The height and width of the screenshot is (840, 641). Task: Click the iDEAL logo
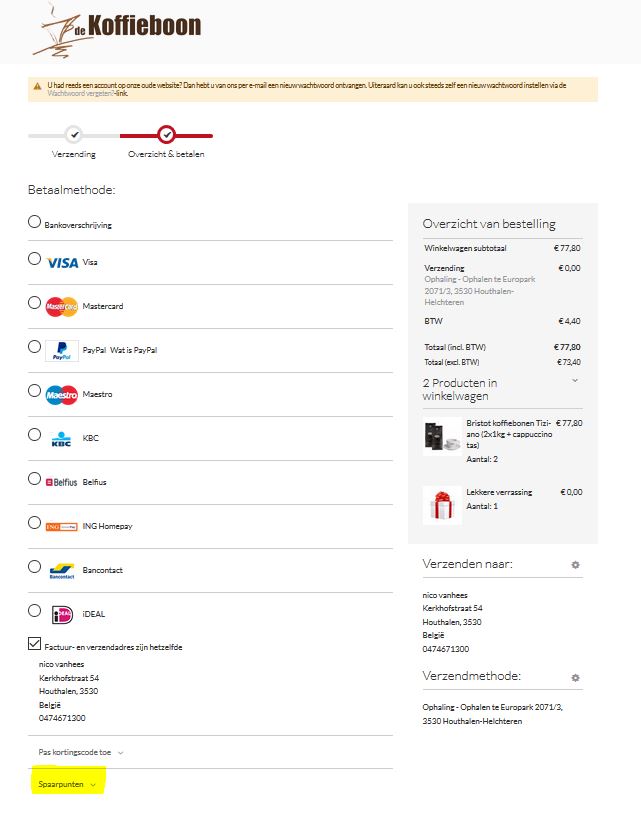[62, 613]
